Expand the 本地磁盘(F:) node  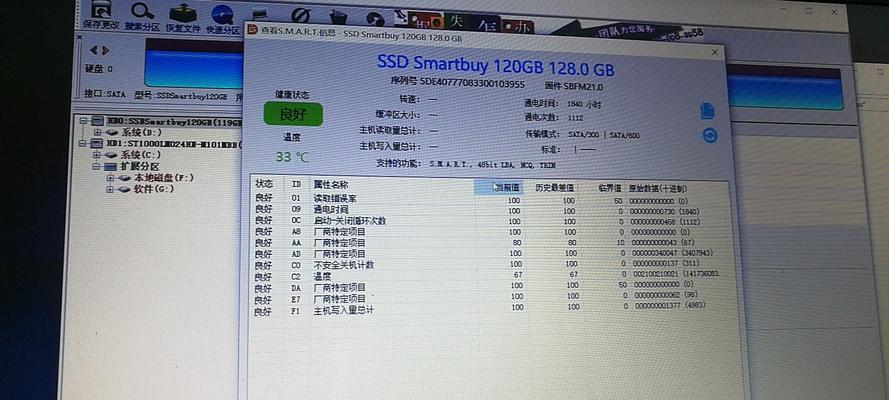(109, 178)
